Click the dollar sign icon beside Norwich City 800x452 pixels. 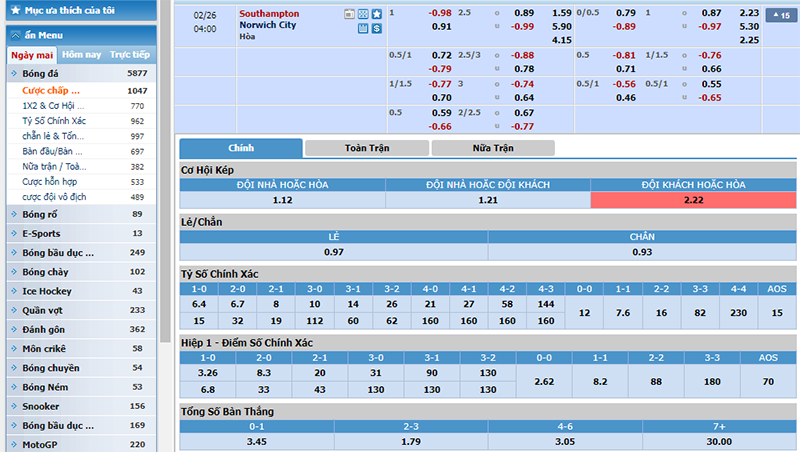pyautogui.click(x=377, y=28)
